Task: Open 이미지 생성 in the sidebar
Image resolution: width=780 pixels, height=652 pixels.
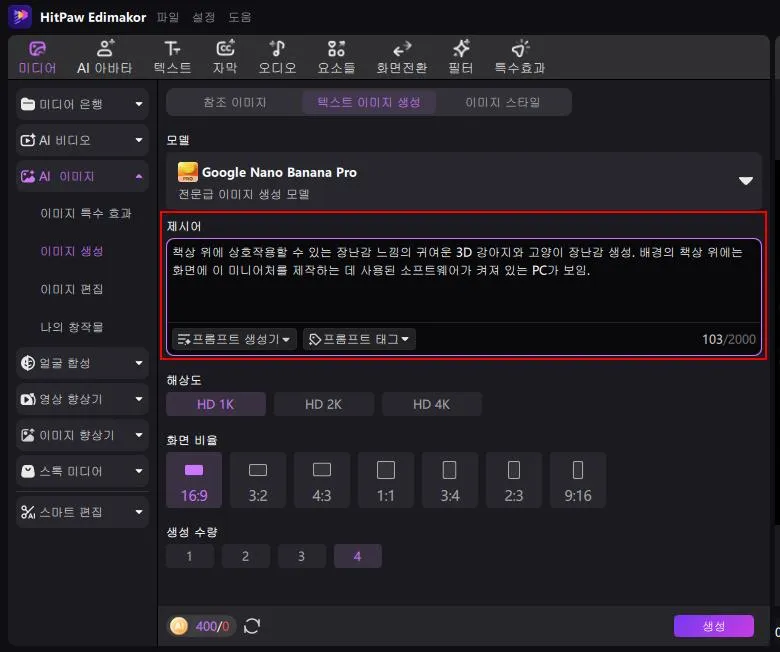Action: [72, 252]
